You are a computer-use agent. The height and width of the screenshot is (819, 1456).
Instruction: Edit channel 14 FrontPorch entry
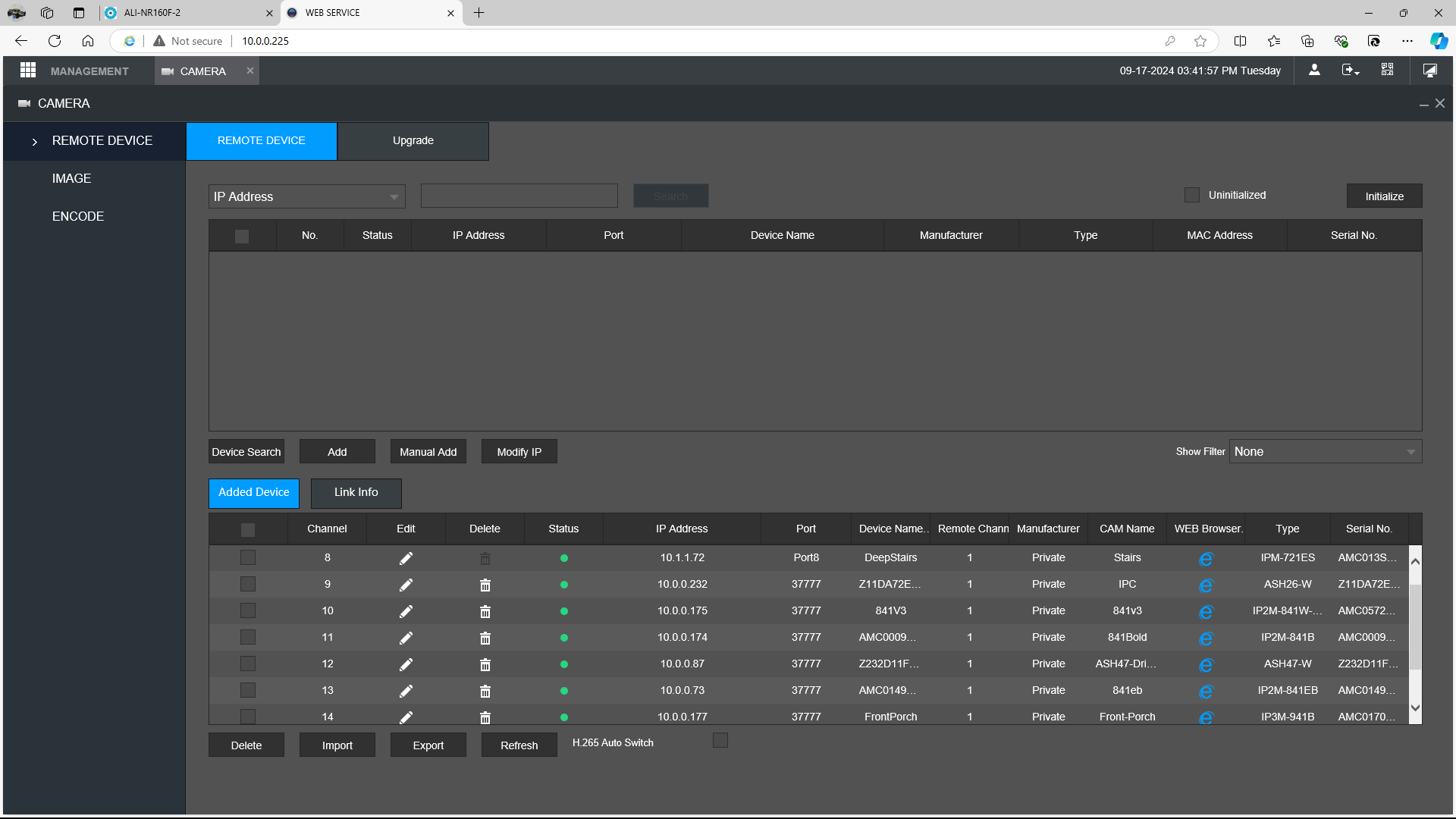pyautogui.click(x=406, y=717)
